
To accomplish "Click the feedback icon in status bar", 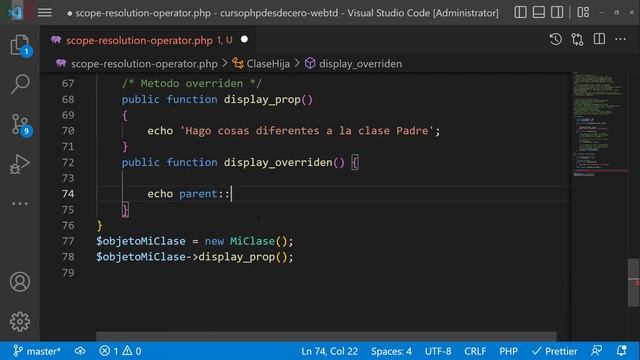I will (596, 351).
